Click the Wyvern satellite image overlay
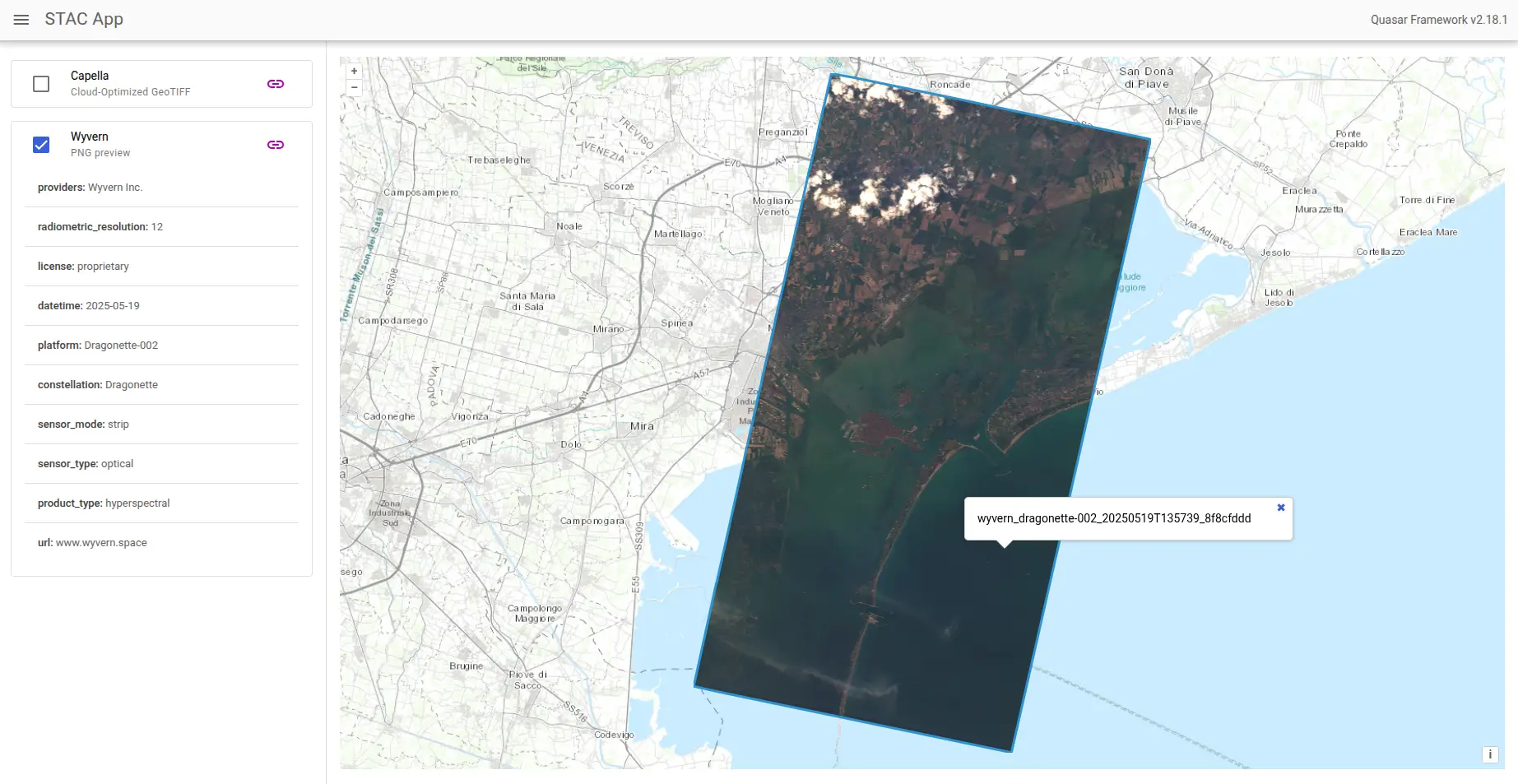The height and width of the screenshot is (784, 1518). (x=921, y=411)
